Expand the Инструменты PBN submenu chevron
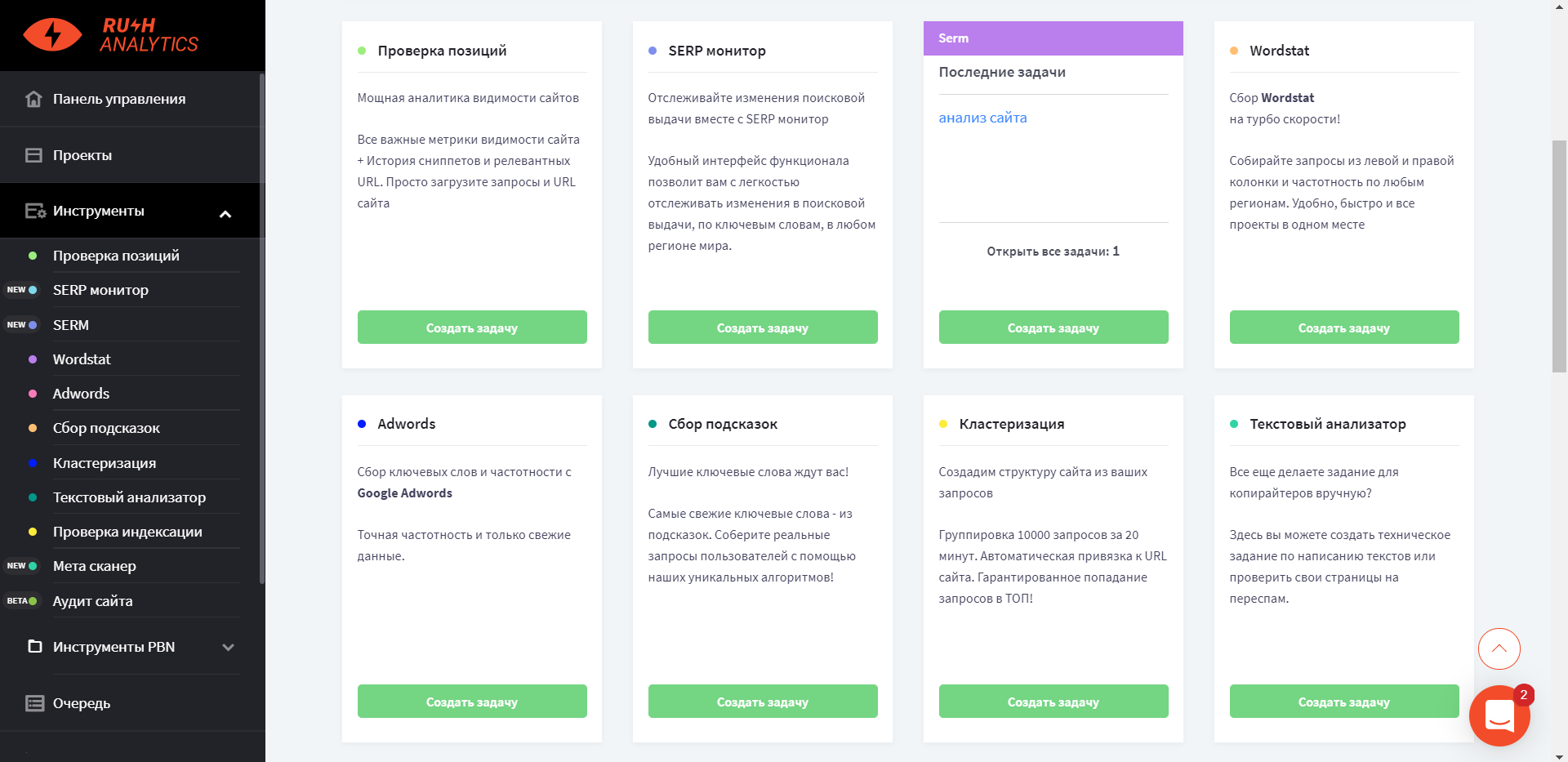 coord(228,648)
